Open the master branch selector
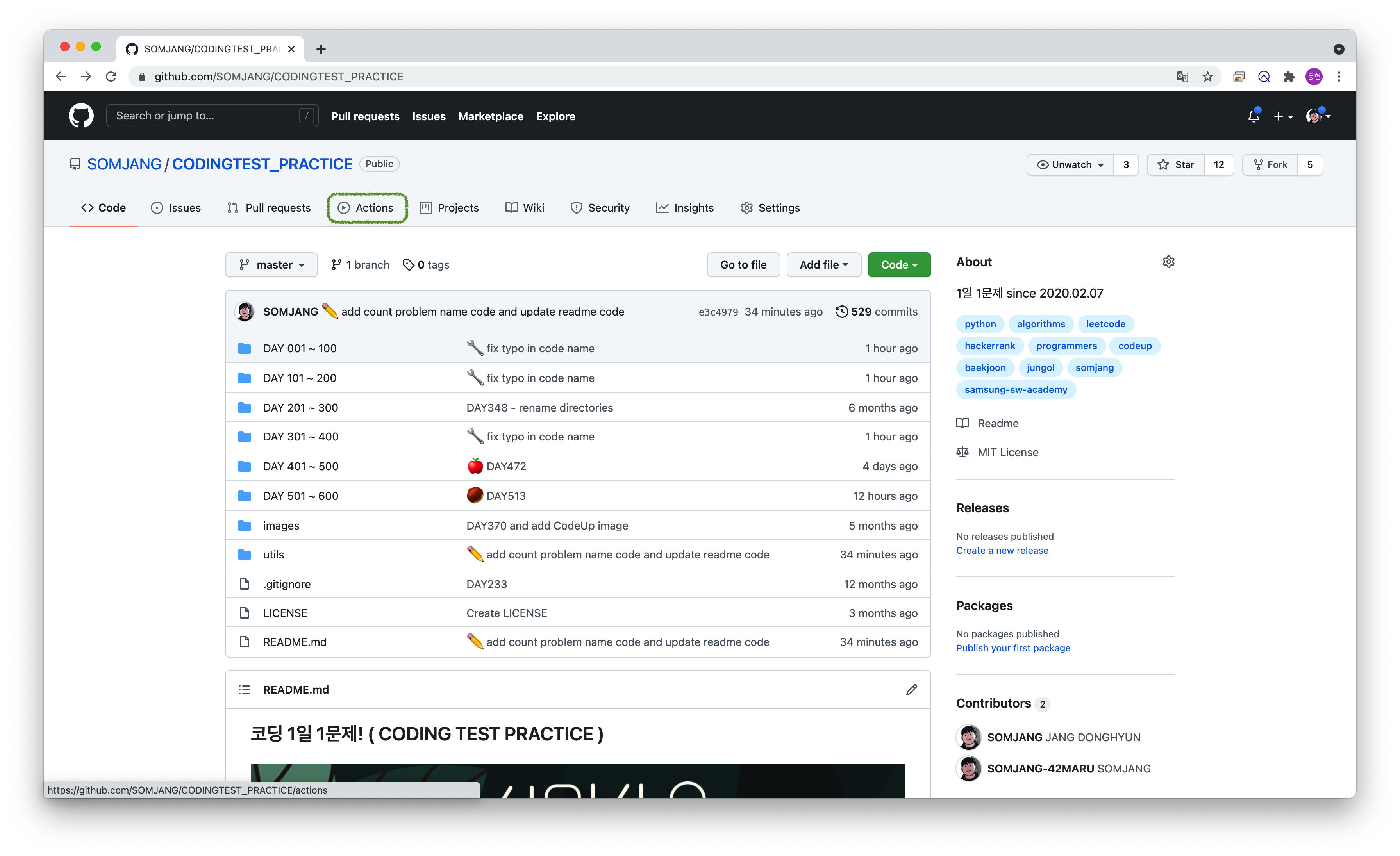Screen dimensions: 1400x856 click(x=271, y=265)
